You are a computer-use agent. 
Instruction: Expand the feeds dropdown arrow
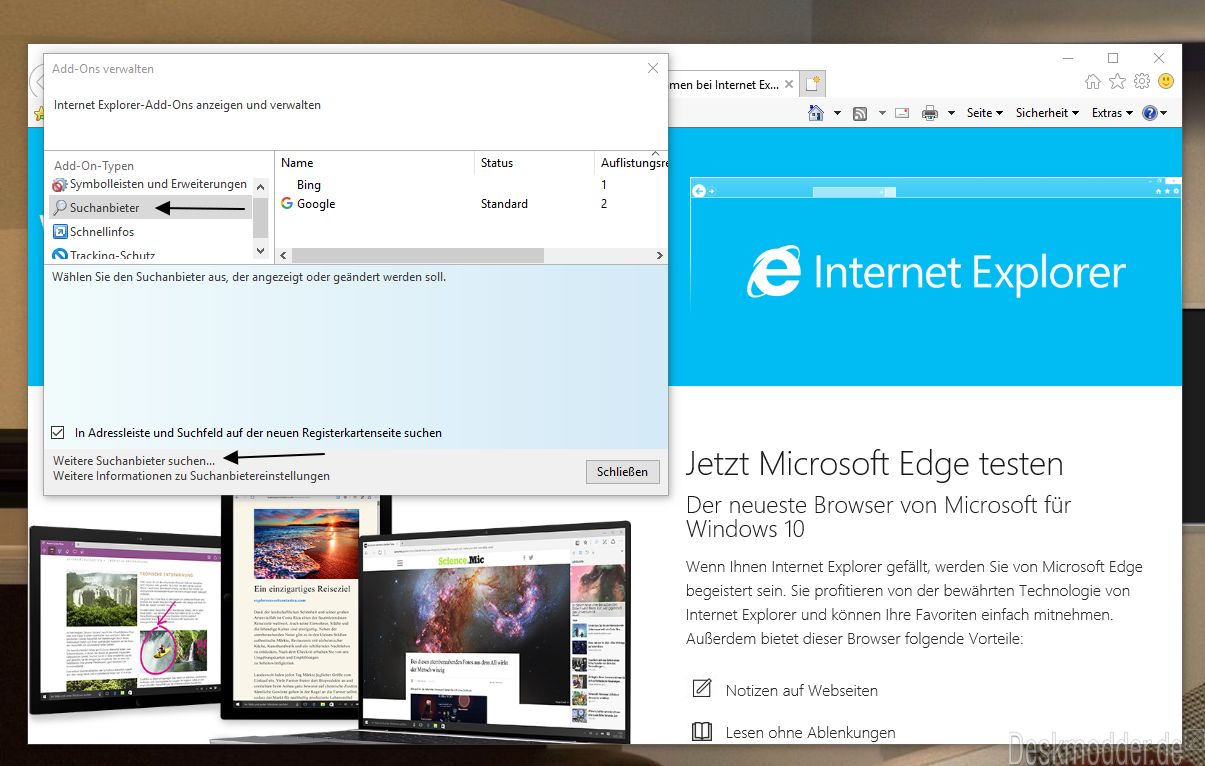click(882, 113)
